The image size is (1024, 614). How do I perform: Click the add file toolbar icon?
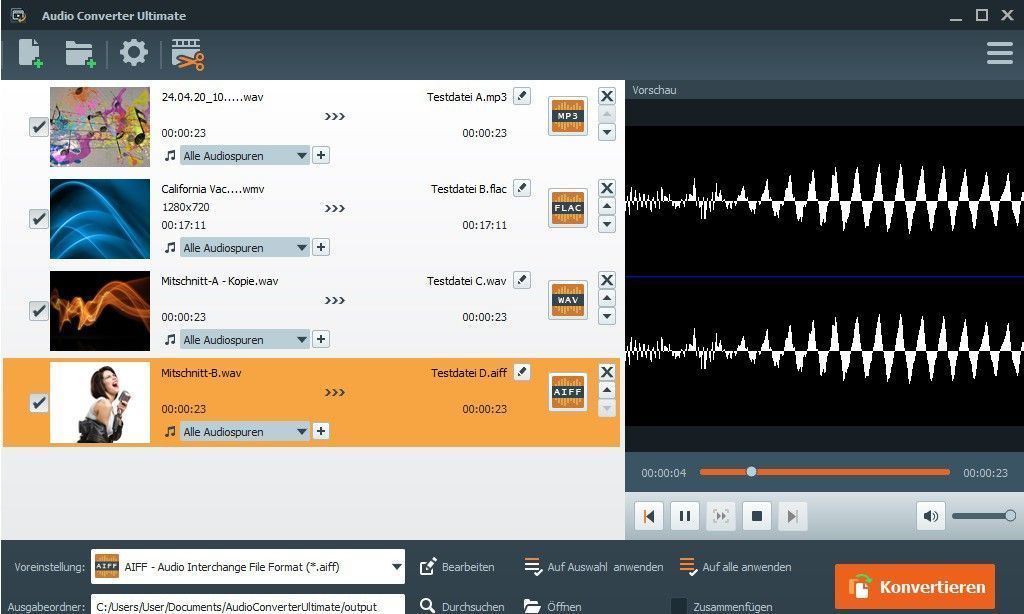pyautogui.click(x=31, y=53)
